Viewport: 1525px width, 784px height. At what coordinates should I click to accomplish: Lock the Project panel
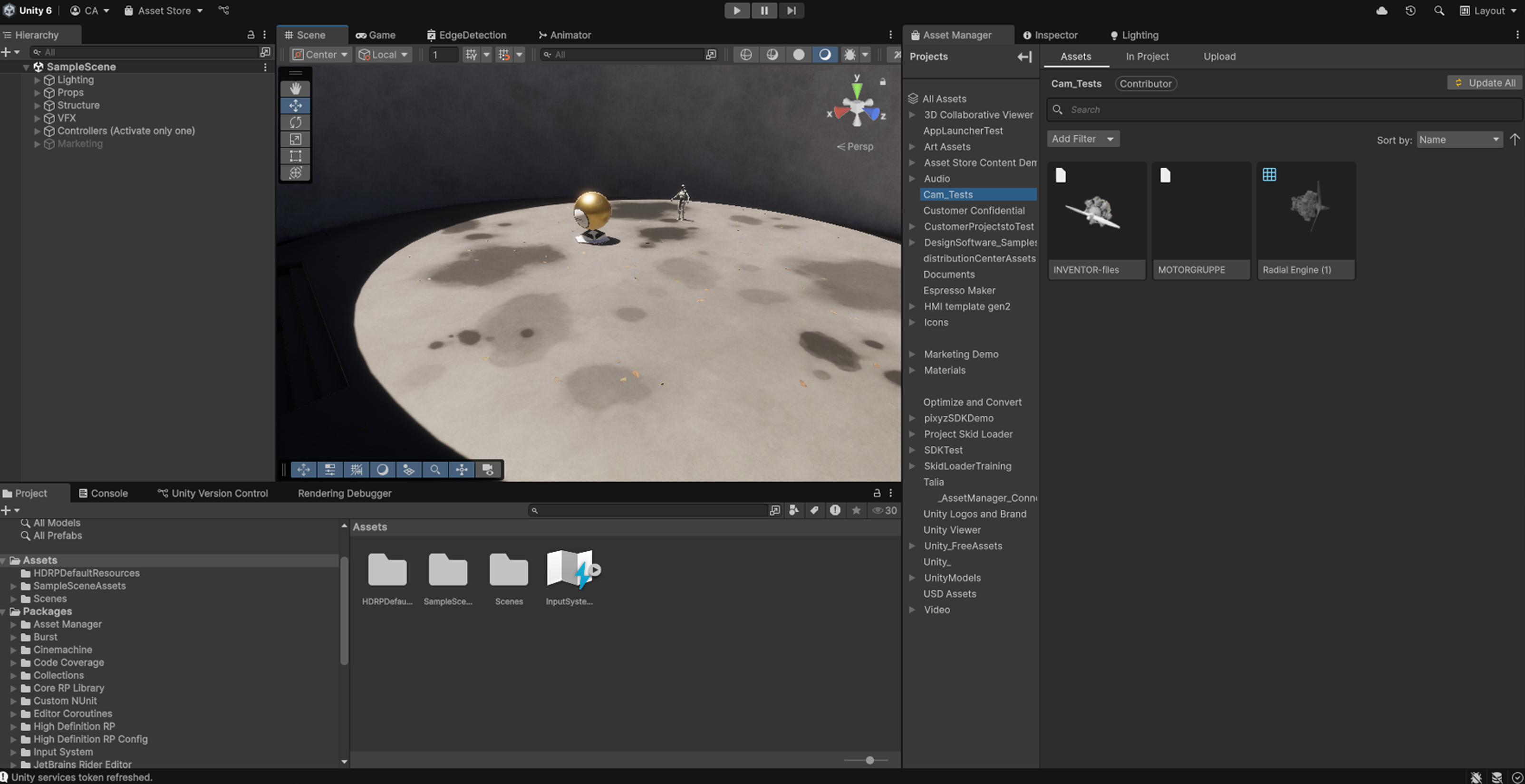pyautogui.click(x=877, y=493)
